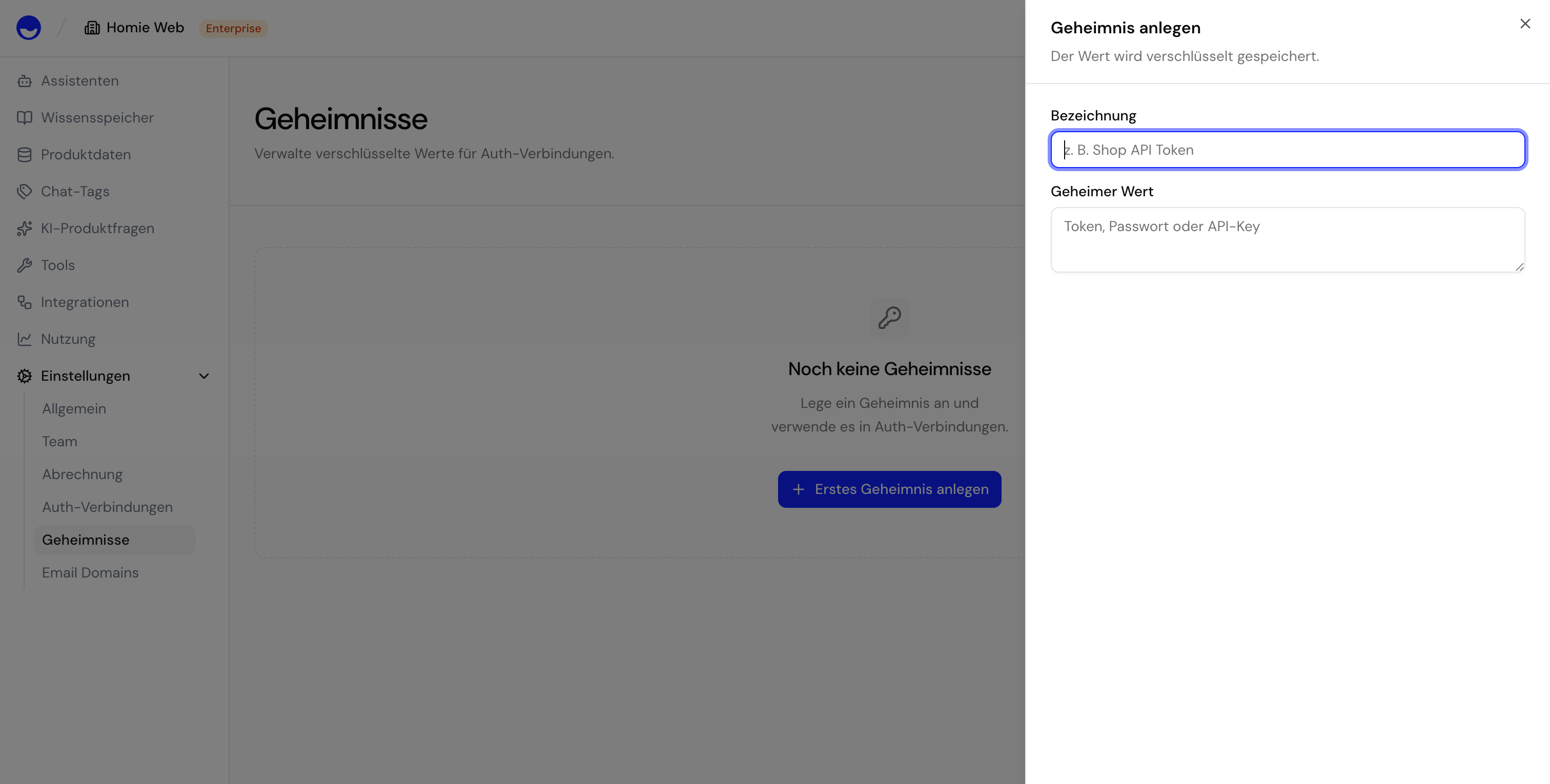The width and height of the screenshot is (1550, 784).
Task: Click the KI-Produktfragen sparkle icon
Action: coord(25,228)
